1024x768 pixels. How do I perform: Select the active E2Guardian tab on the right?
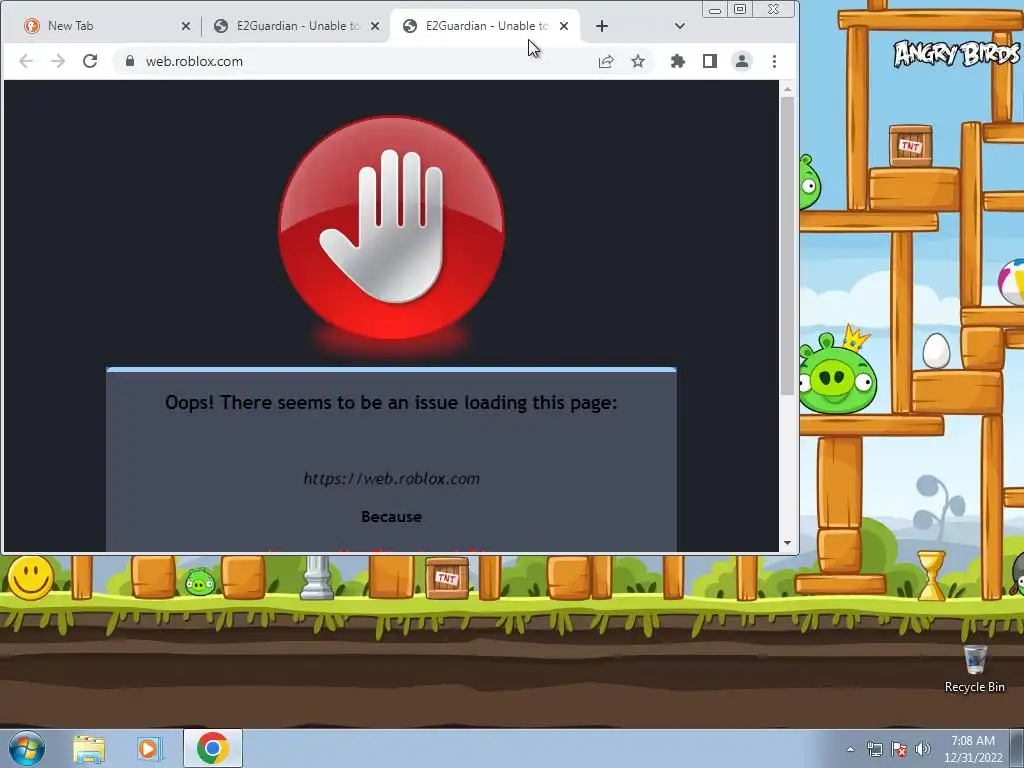[x=485, y=26]
